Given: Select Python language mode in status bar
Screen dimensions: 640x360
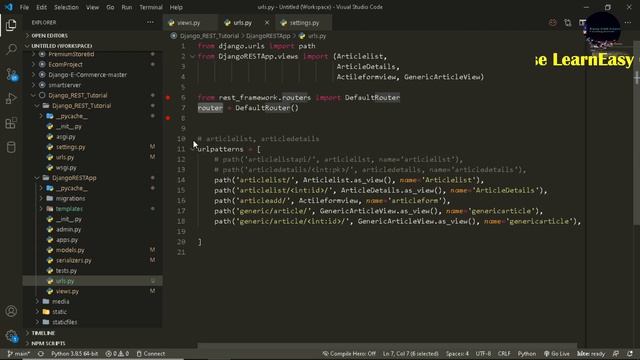Looking at the screenshot, I should tap(527, 354).
